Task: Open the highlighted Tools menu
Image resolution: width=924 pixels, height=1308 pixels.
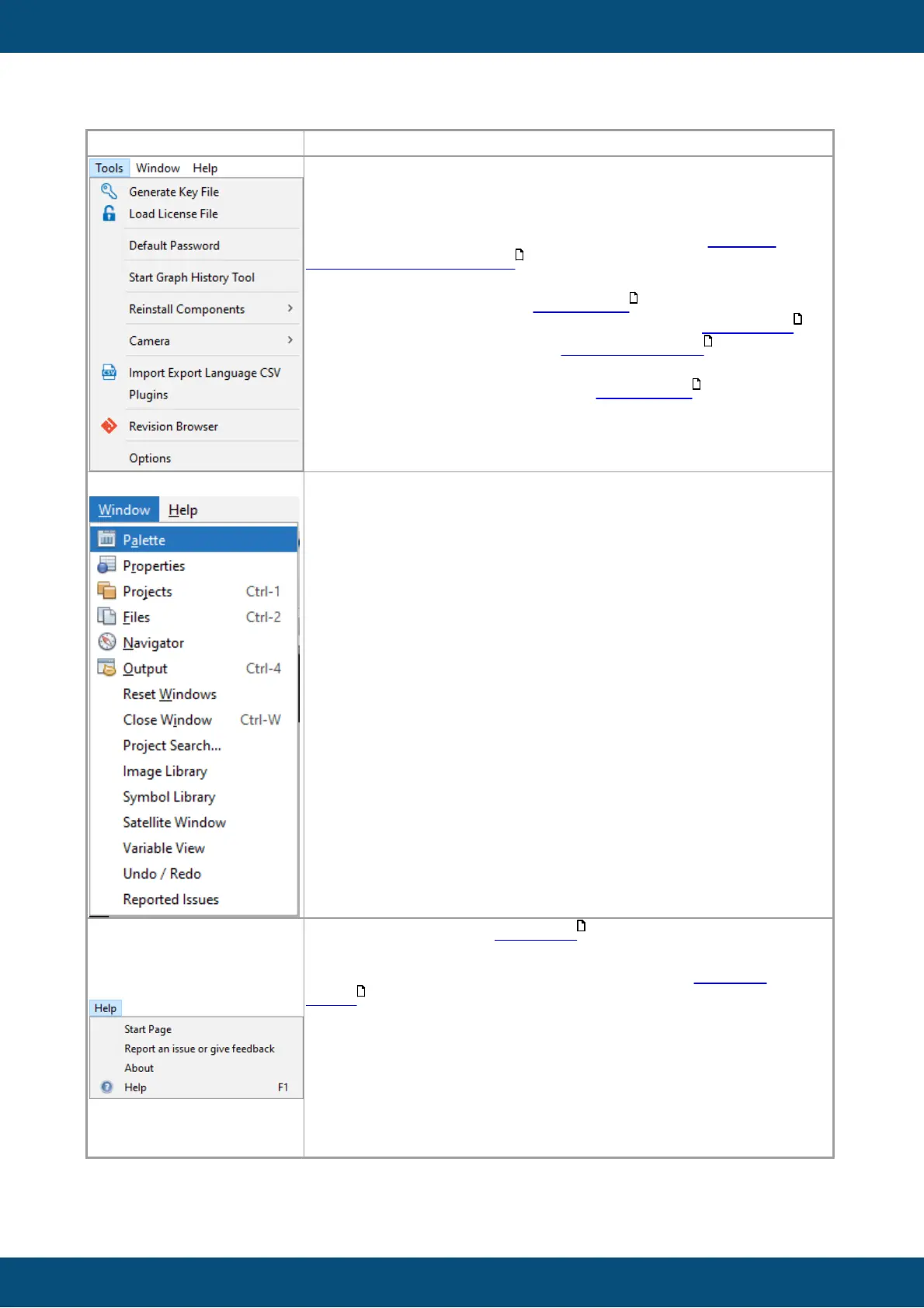Action: click(109, 168)
